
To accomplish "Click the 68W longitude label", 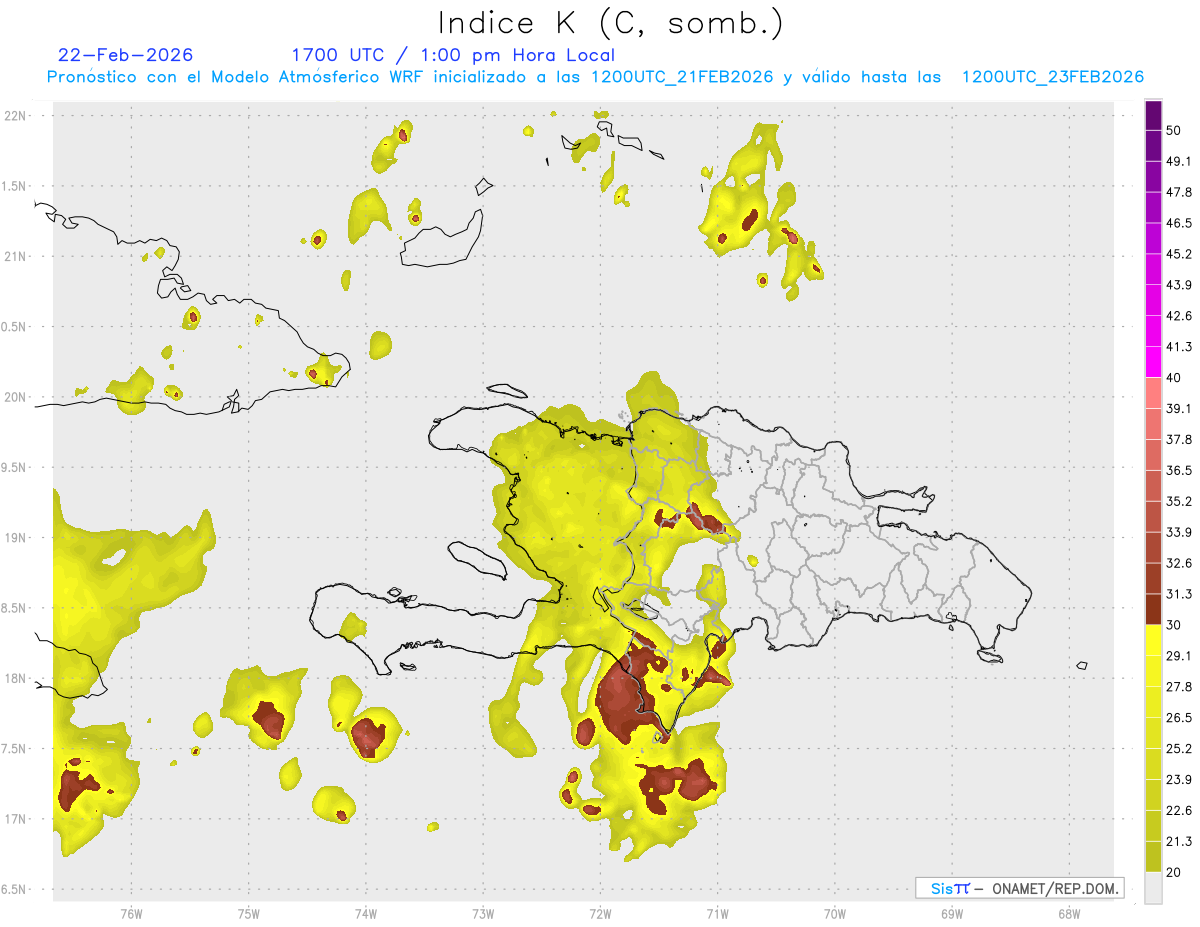I will click(x=1069, y=912).
